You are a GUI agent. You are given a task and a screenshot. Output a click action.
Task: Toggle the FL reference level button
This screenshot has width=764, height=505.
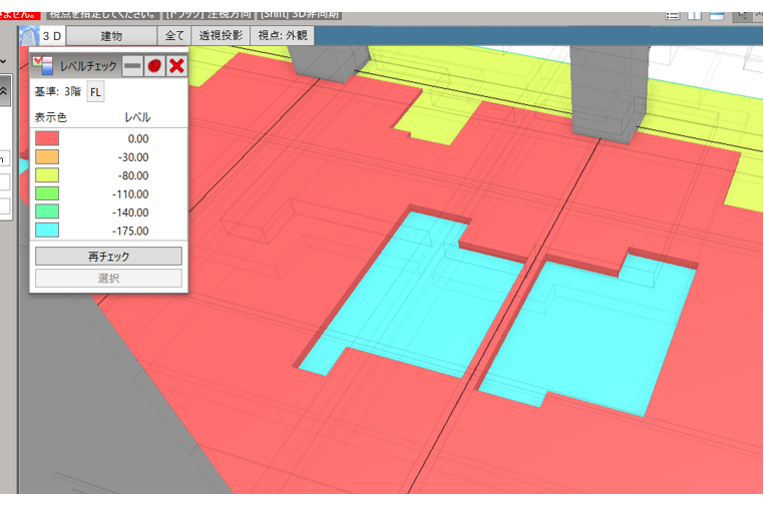[x=95, y=92]
